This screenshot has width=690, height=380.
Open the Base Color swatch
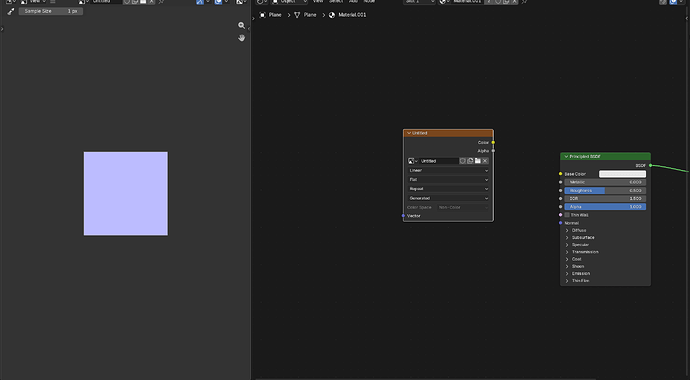click(623, 174)
